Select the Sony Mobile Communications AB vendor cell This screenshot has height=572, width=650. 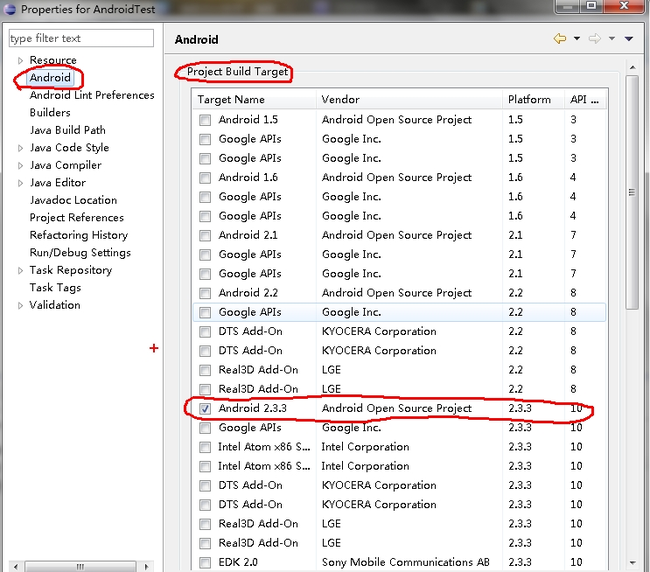[x=405, y=562]
